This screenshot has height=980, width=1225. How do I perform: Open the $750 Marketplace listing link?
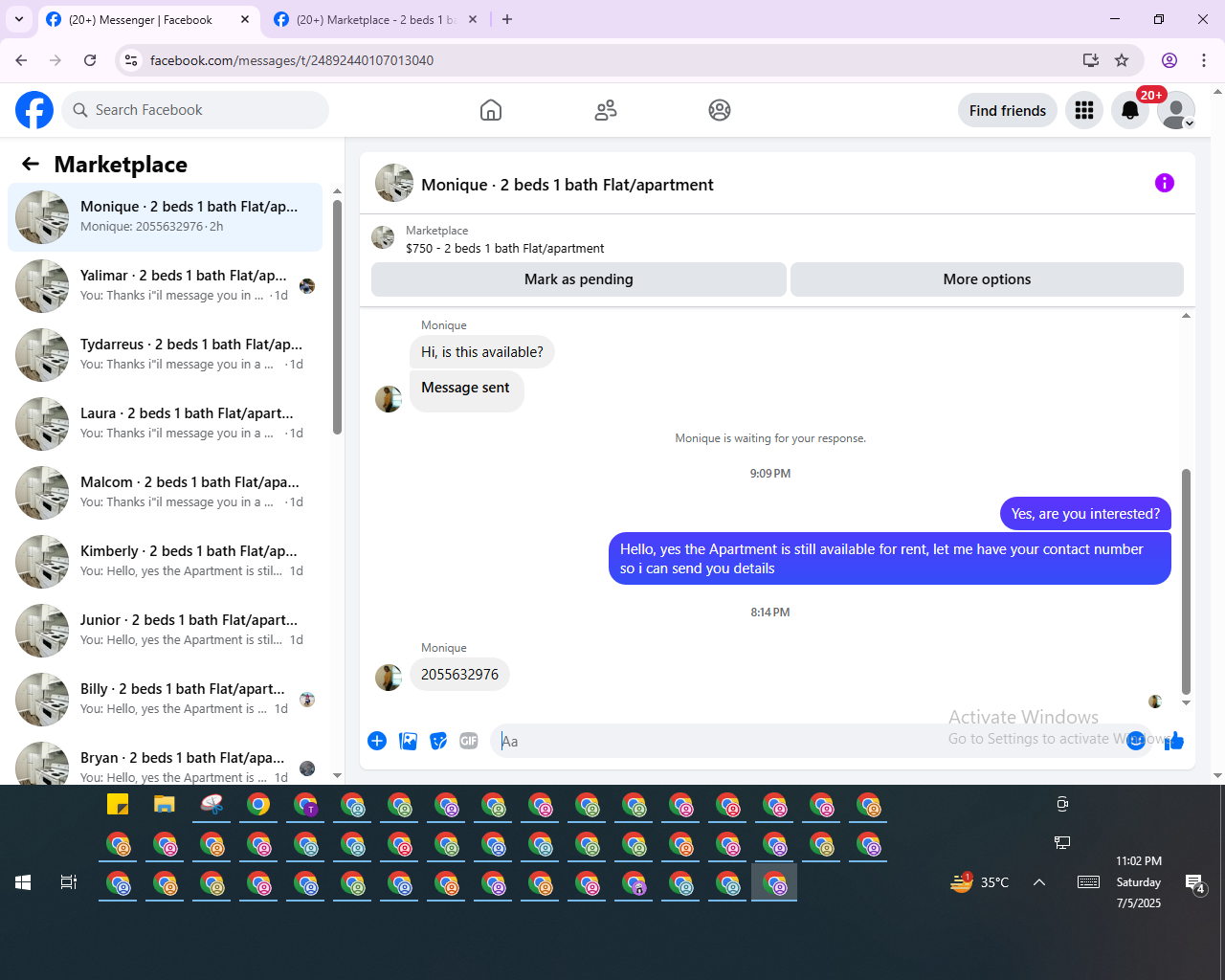tap(504, 248)
